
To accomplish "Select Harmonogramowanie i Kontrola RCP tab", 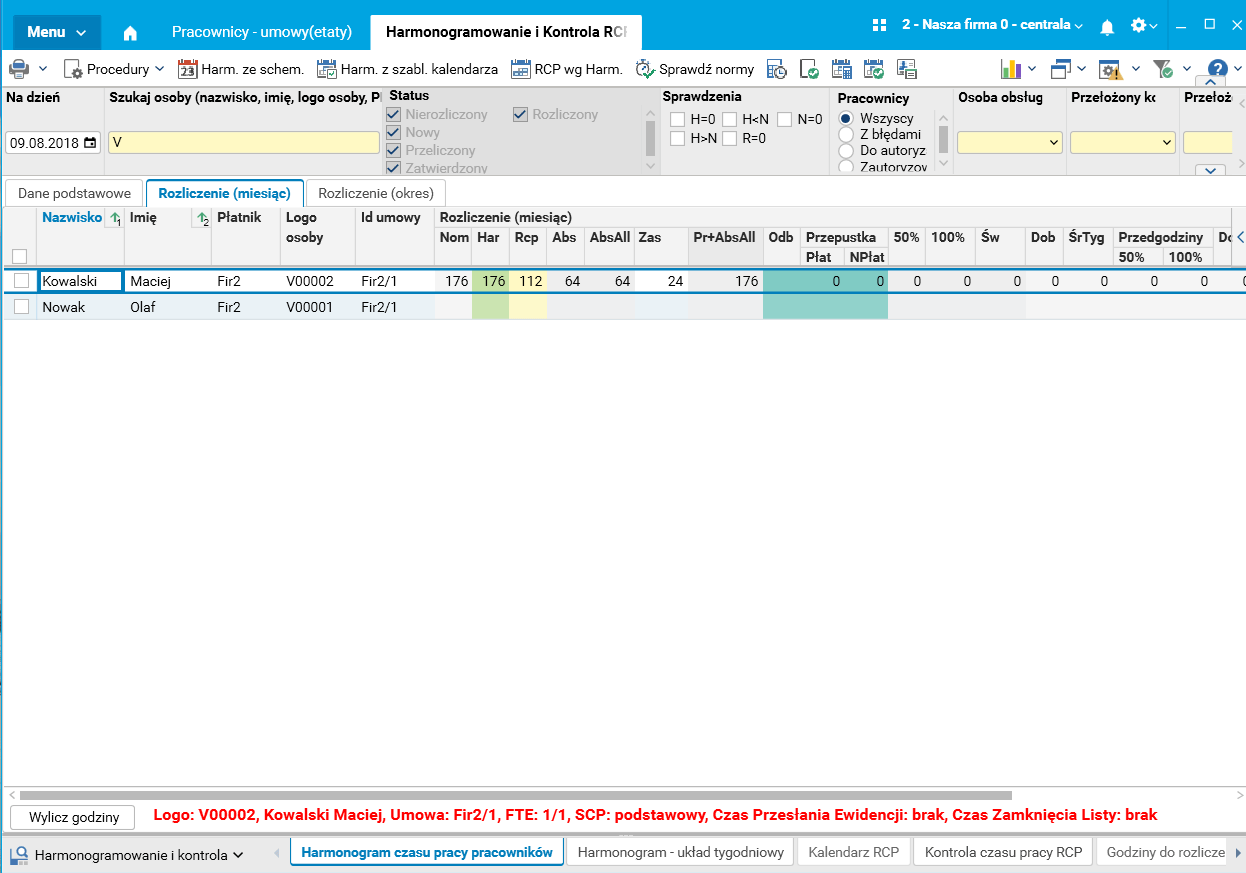I will coord(505,32).
